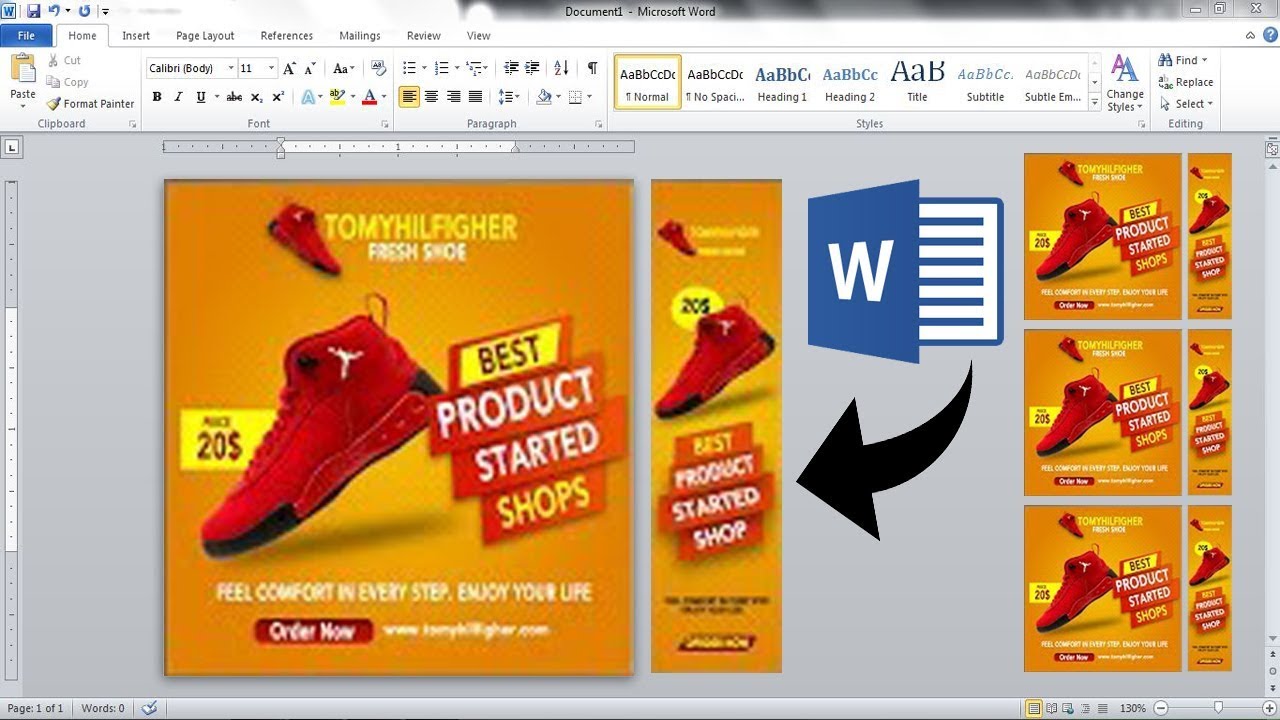Save the document from Quick Access Toolbar
The image size is (1280, 720).
click(x=33, y=11)
